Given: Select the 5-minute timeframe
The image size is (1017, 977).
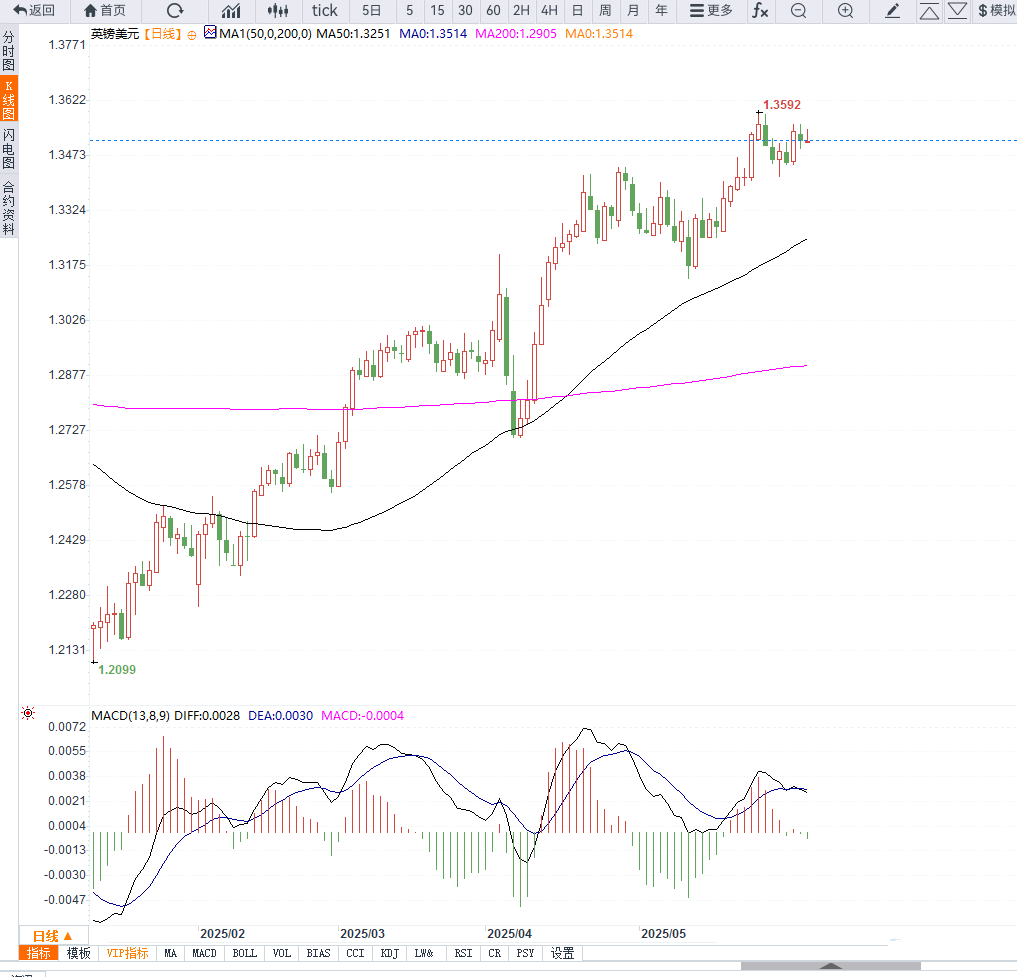Looking at the screenshot, I should (409, 10).
